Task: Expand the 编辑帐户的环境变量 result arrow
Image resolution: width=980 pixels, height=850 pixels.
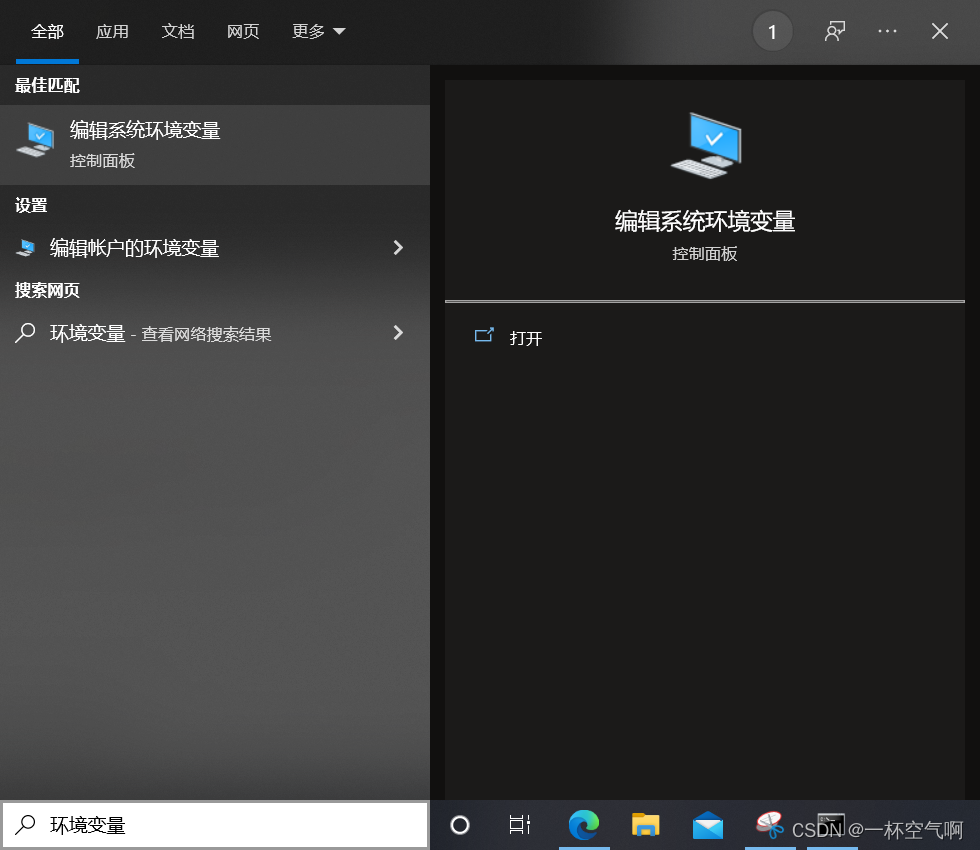Action: pos(398,247)
